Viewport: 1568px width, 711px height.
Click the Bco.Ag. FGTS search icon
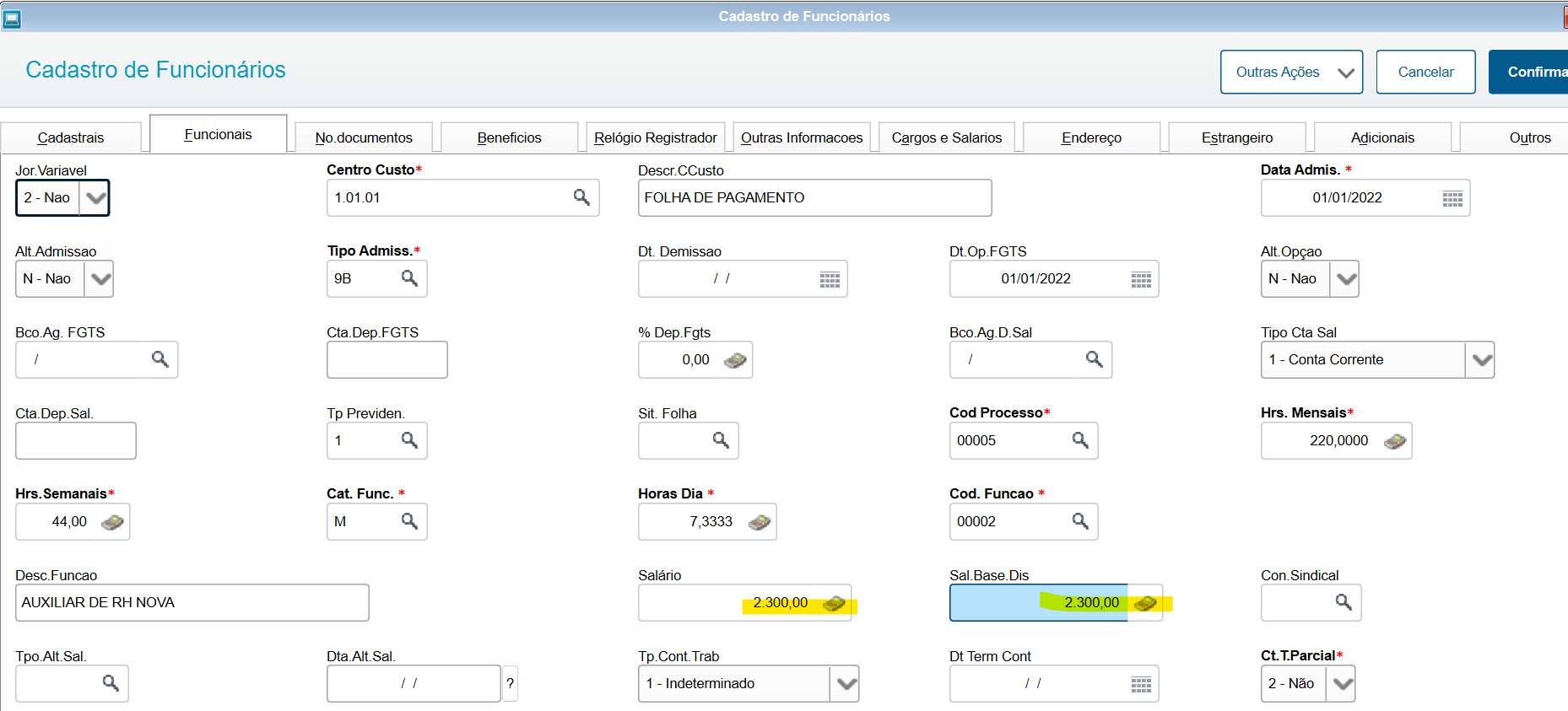(160, 359)
